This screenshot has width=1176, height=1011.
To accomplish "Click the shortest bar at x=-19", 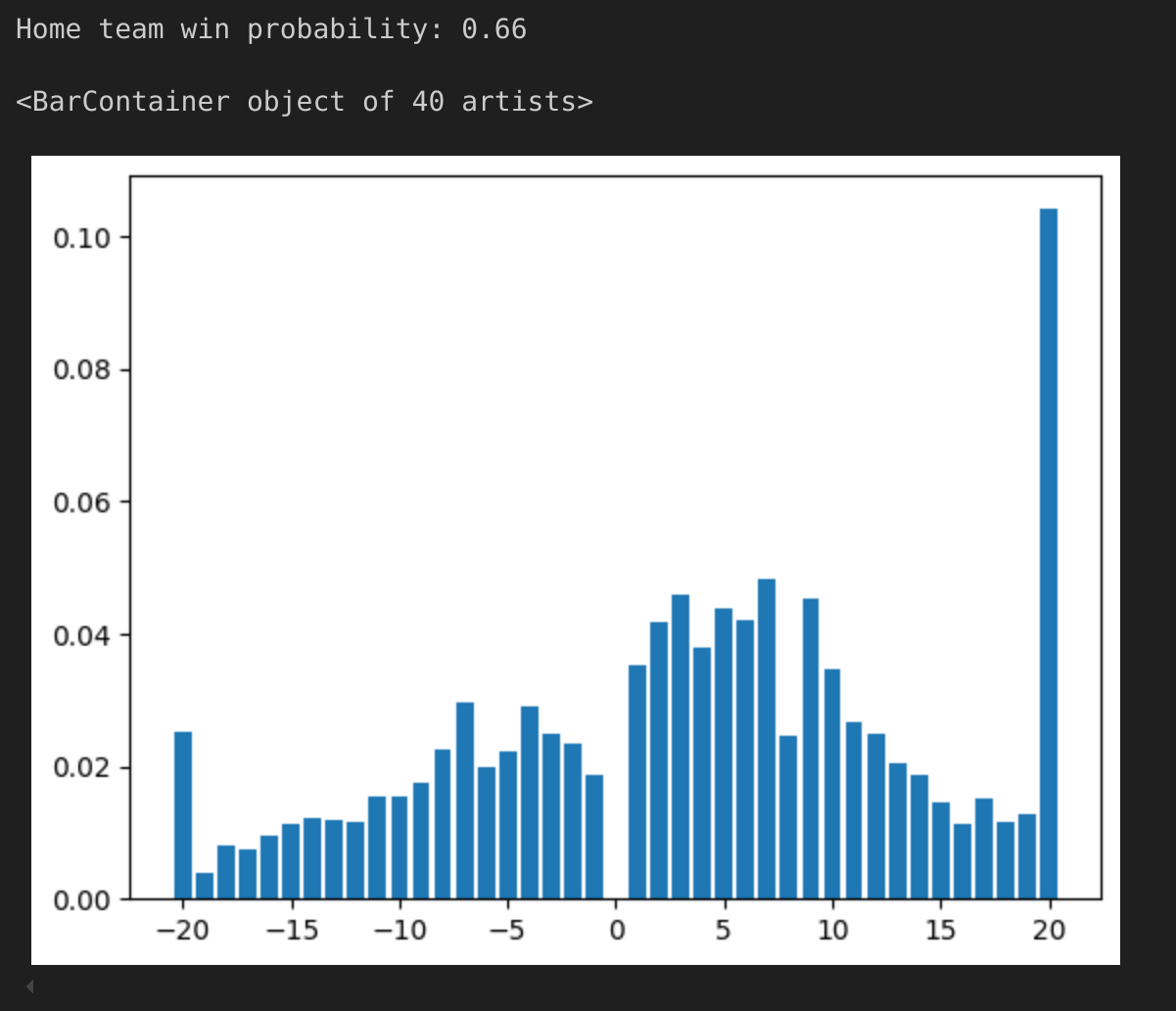I will tap(205, 886).
